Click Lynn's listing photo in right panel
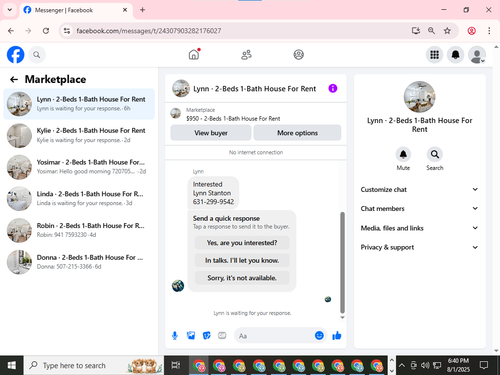The image size is (500, 375). (x=419, y=97)
